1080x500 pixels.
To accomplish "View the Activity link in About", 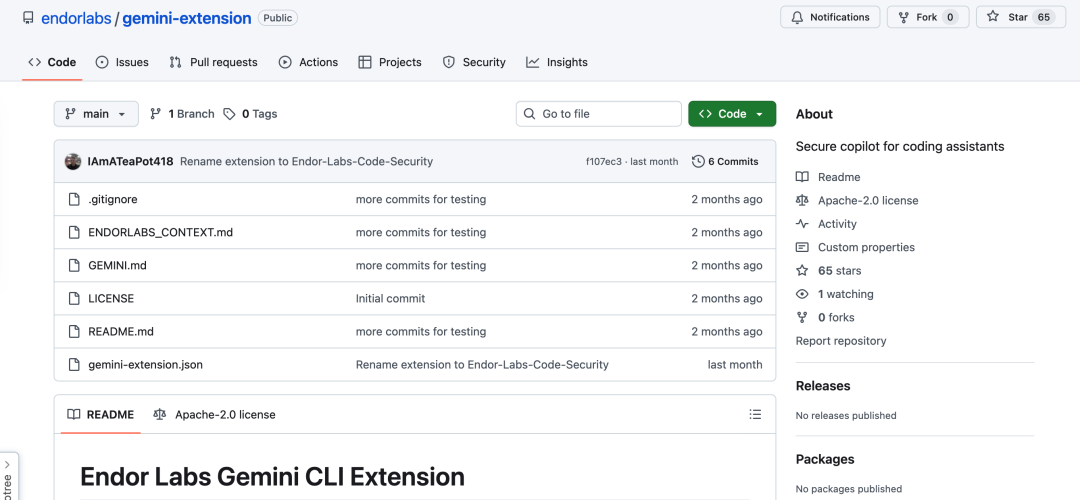I will tap(837, 224).
